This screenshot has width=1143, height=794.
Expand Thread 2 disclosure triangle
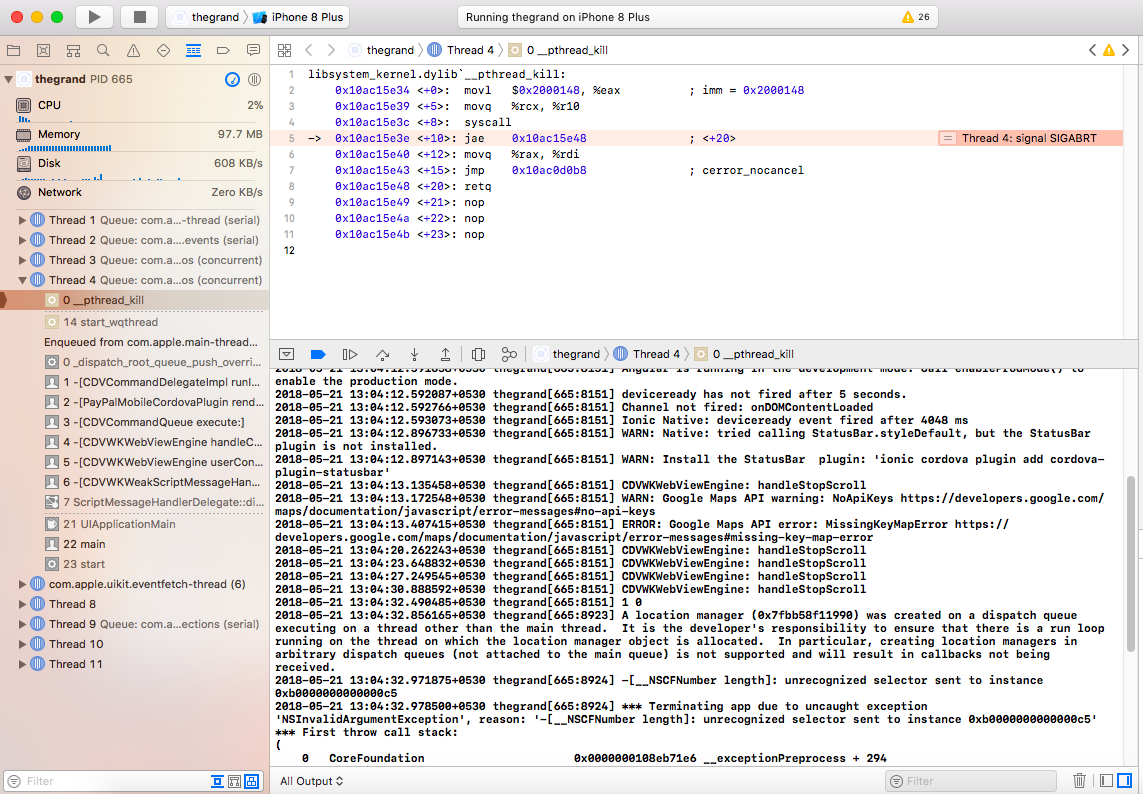(22, 240)
